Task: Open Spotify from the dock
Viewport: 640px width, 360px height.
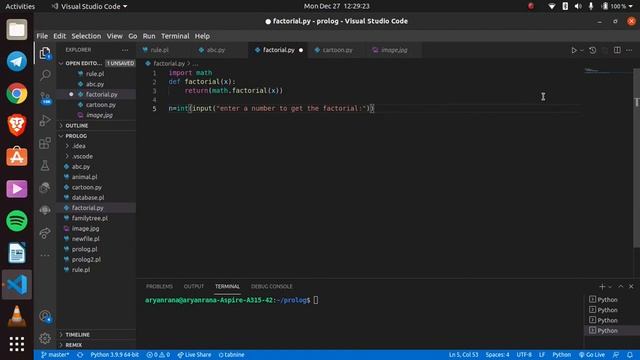Action: tap(17, 221)
